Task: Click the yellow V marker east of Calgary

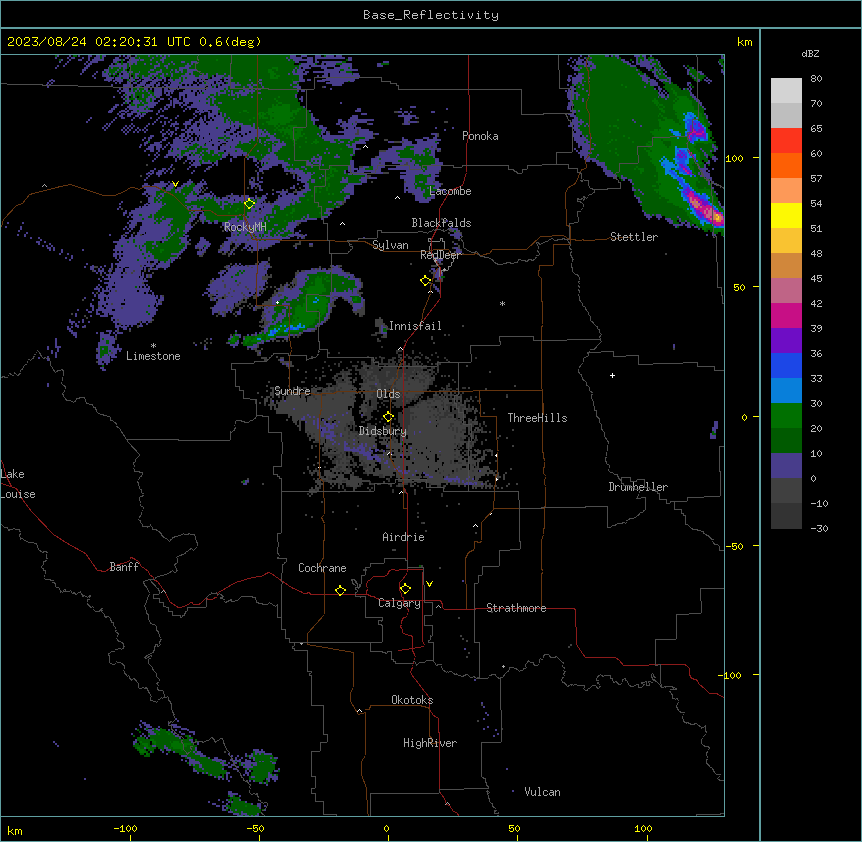Action: [x=429, y=584]
